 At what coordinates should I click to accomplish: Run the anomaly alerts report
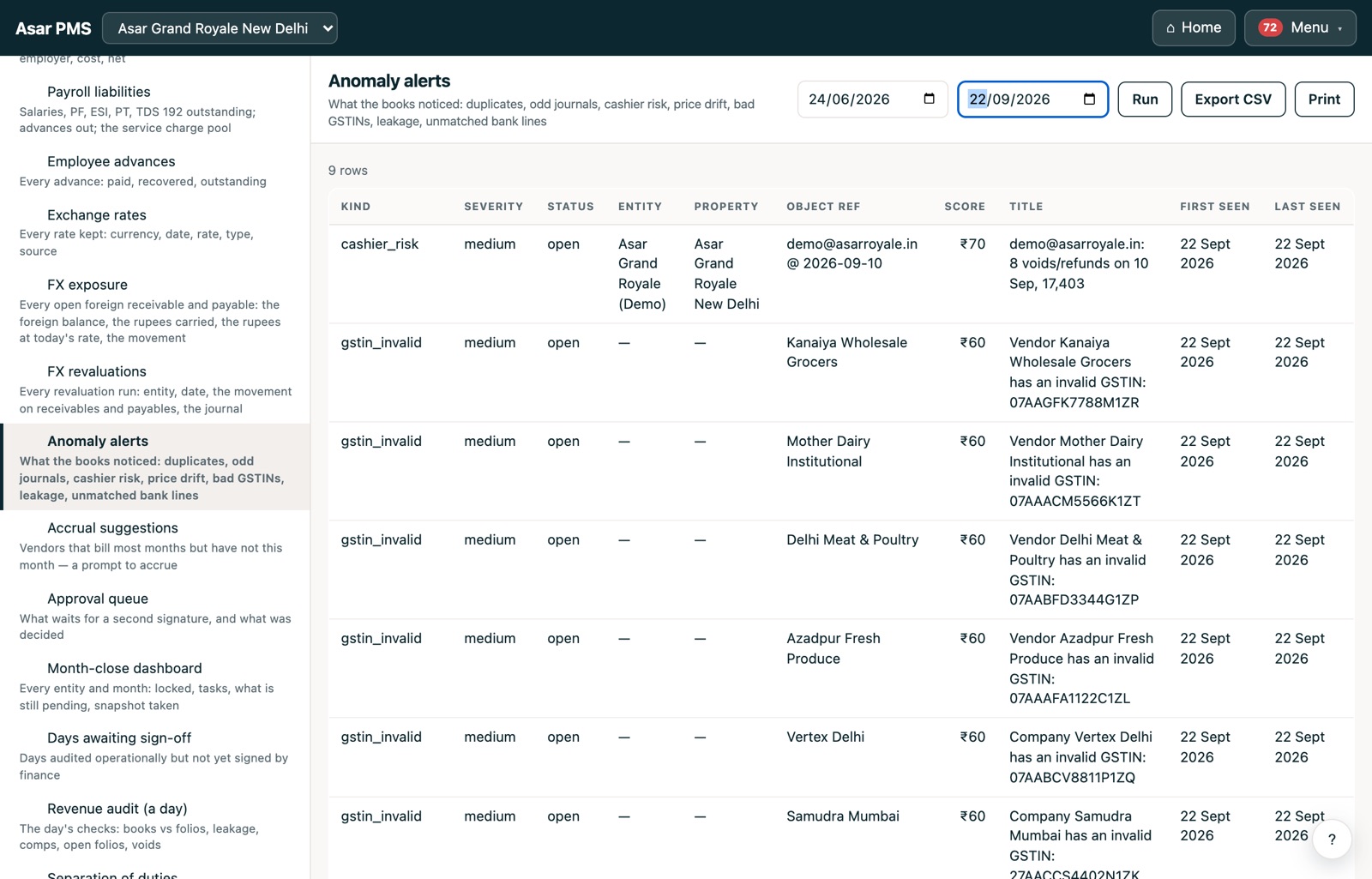tap(1145, 99)
